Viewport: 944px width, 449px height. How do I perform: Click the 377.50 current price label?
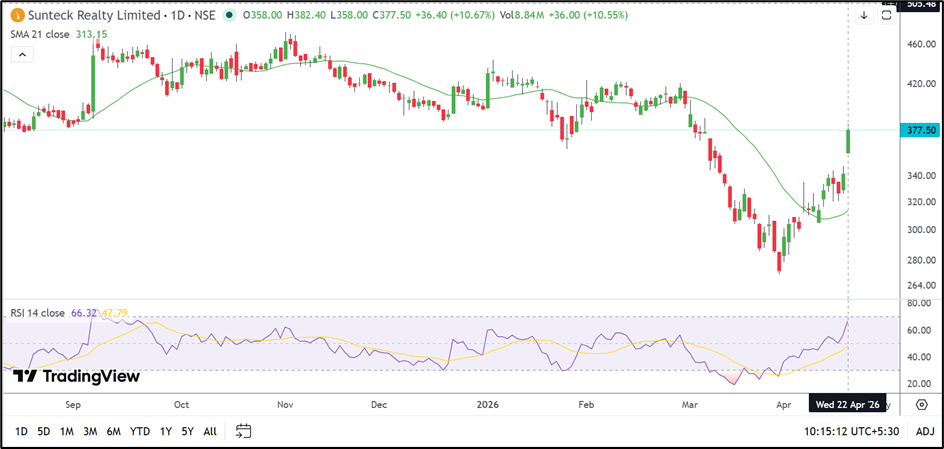[x=918, y=130]
